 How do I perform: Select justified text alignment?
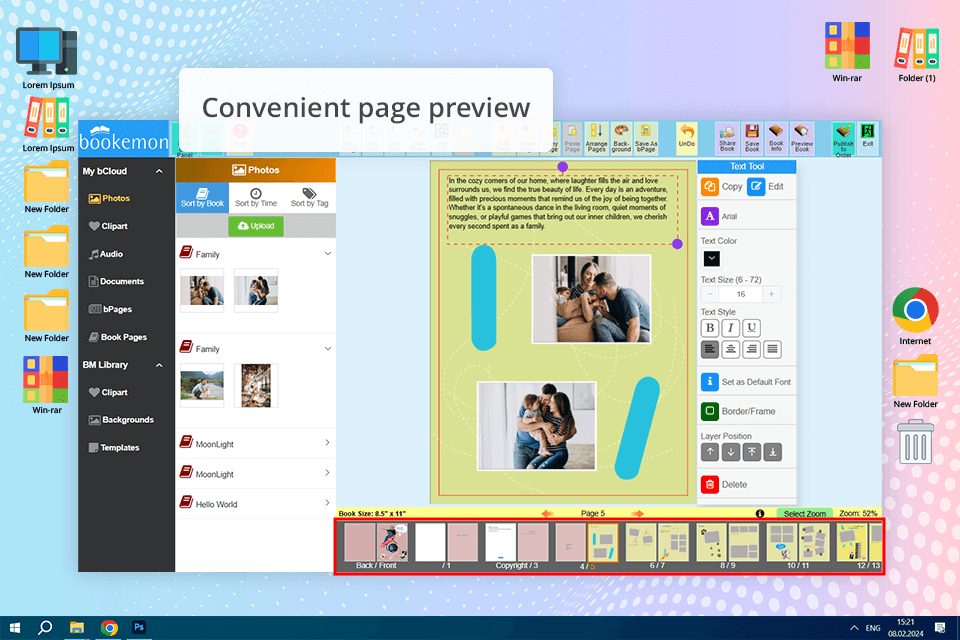(773, 350)
